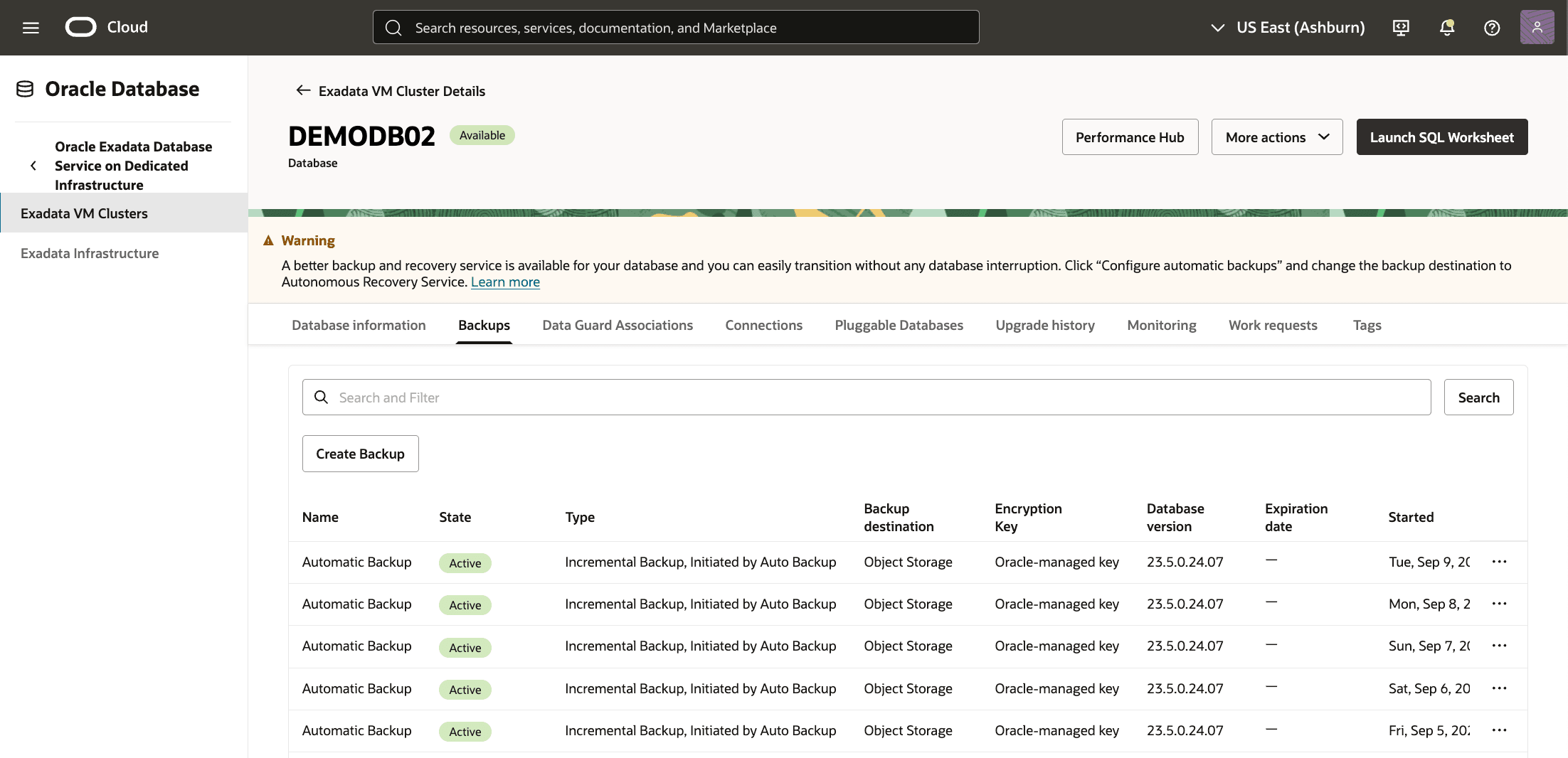Open the notifications bell
The width and height of the screenshot is (1568, 758).
coord(1446,27)
